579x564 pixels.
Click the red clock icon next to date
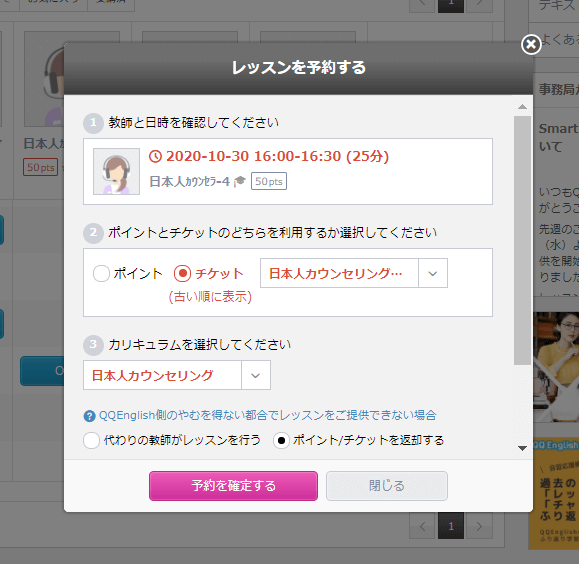155,156
